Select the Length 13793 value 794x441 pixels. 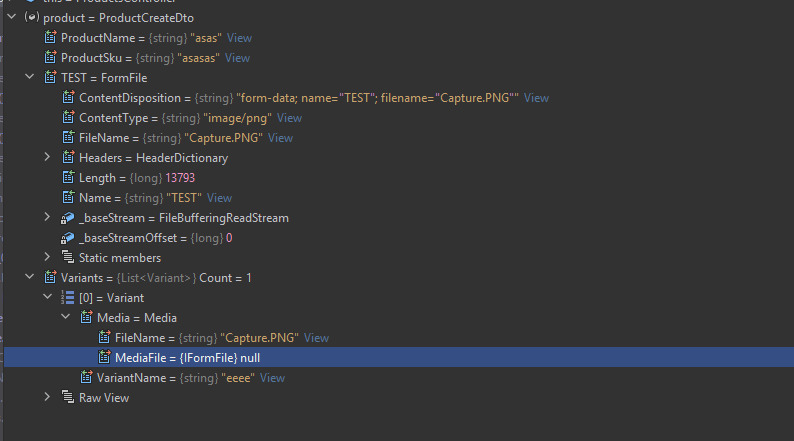[x=180, y=178]
